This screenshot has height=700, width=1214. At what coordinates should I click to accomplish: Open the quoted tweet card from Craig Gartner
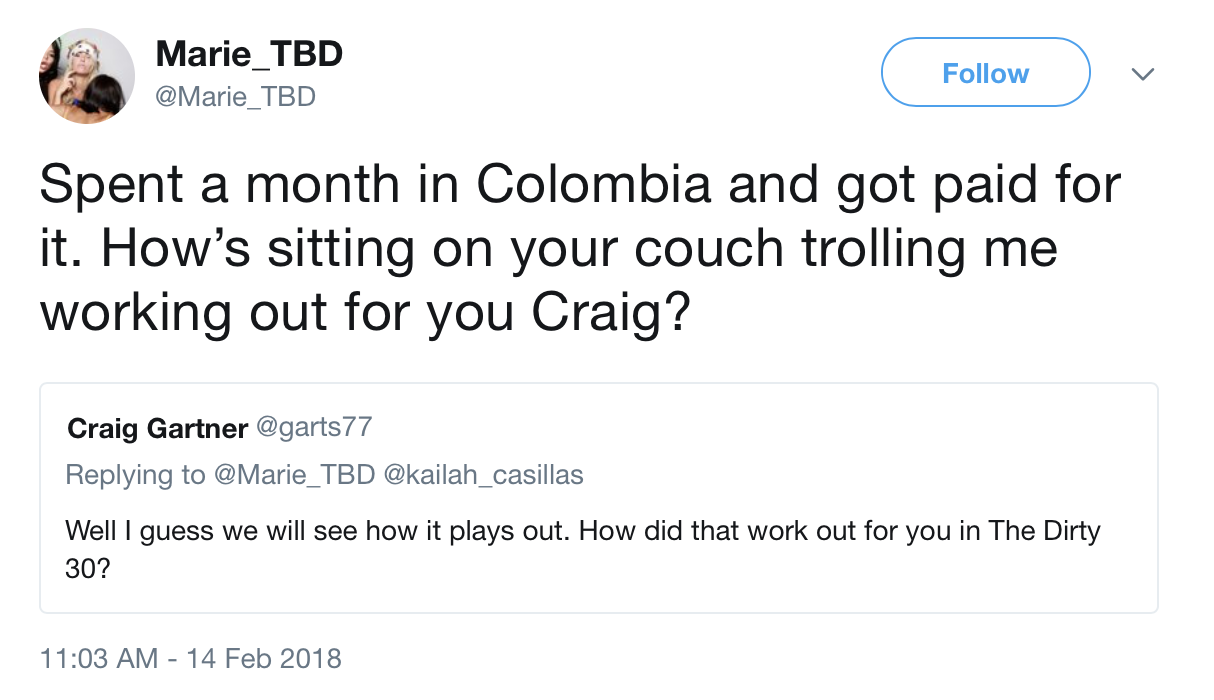tap(599, 497)
